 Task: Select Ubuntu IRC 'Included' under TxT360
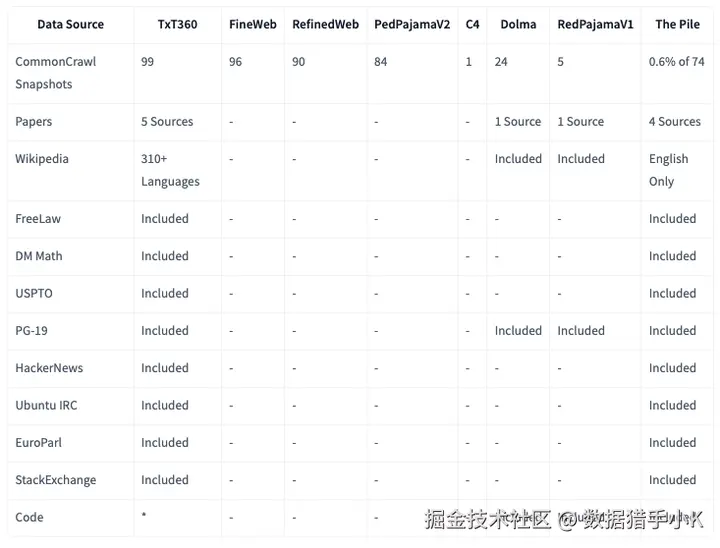pyautogui.click(x=165, y=406)
